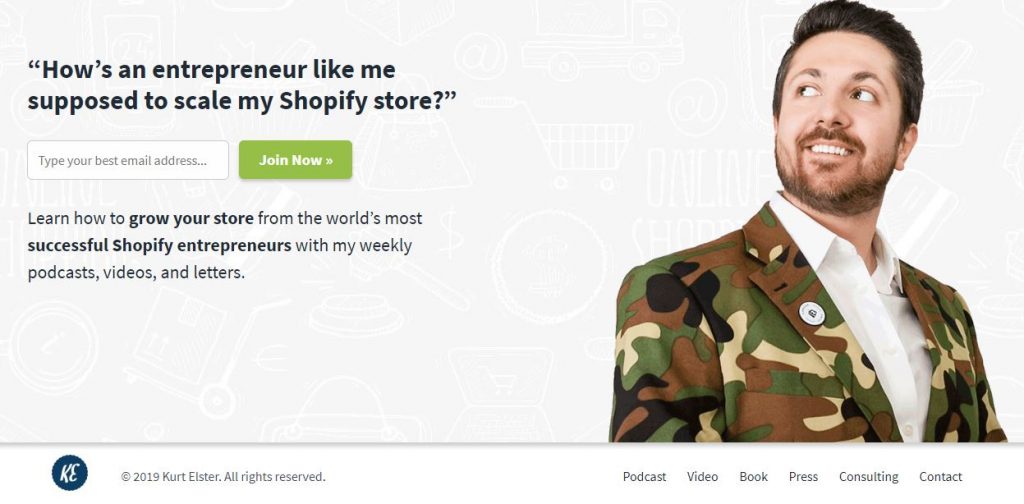Click "podcasts, videos, and letters" text line
Screen dimensions: 1024x504
[136, 272]
